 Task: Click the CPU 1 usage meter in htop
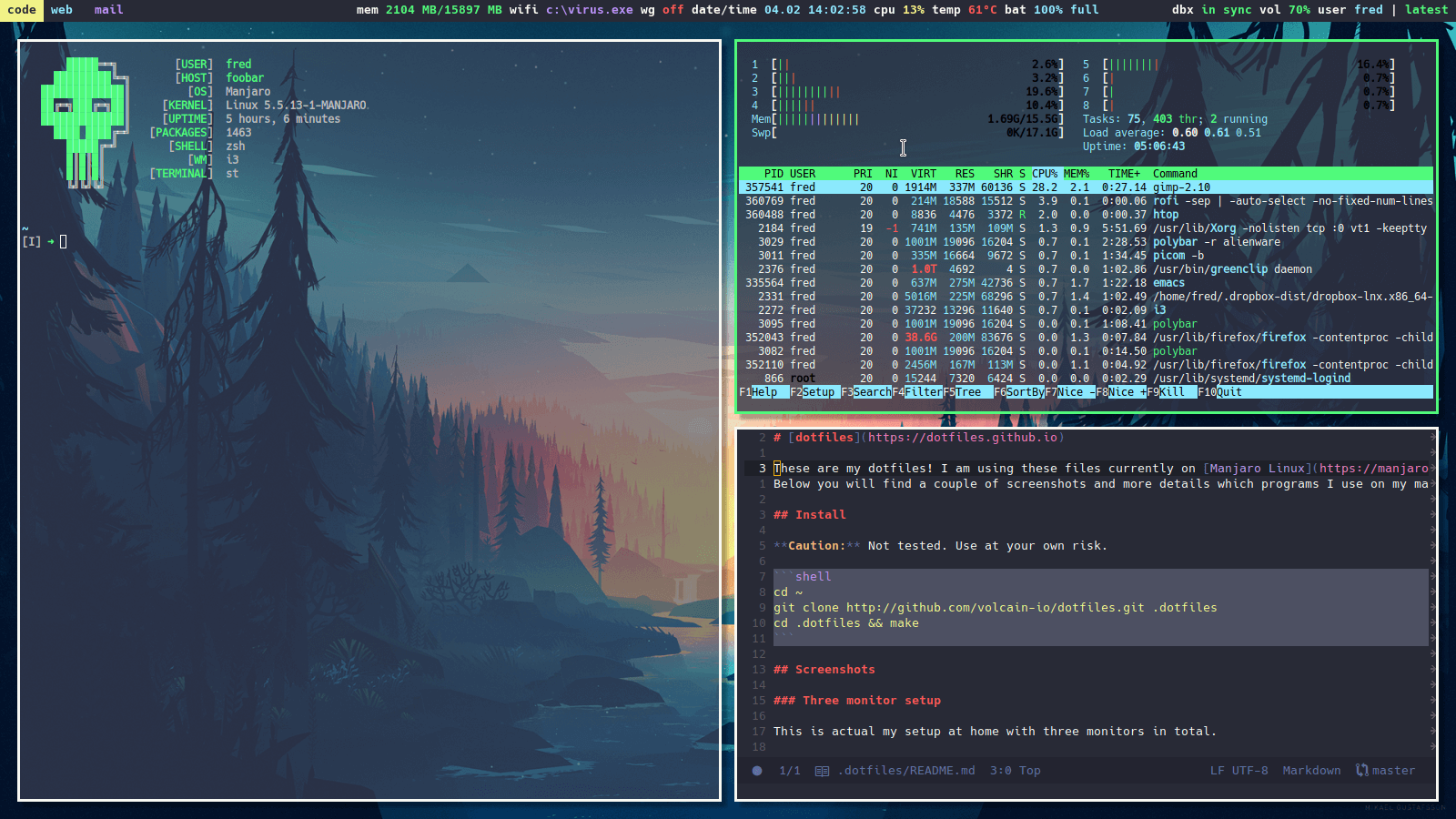[907, 65]
